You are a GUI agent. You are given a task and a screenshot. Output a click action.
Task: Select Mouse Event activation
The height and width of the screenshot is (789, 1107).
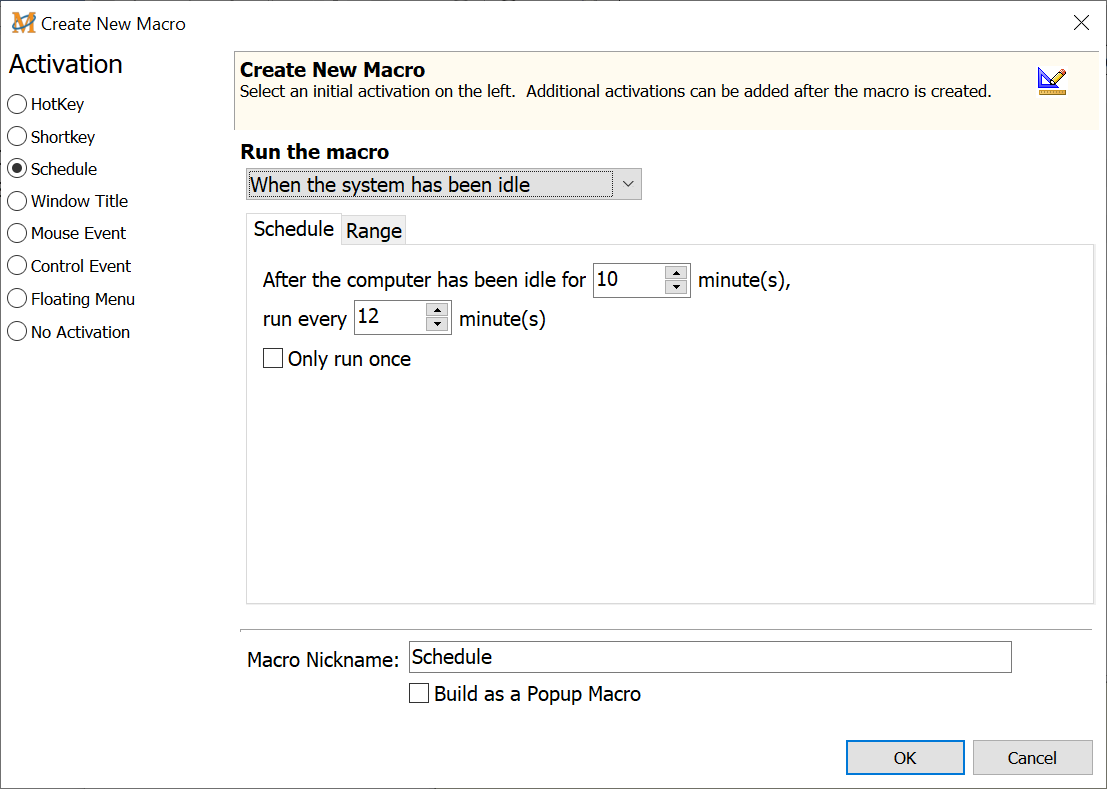[17, 233]
